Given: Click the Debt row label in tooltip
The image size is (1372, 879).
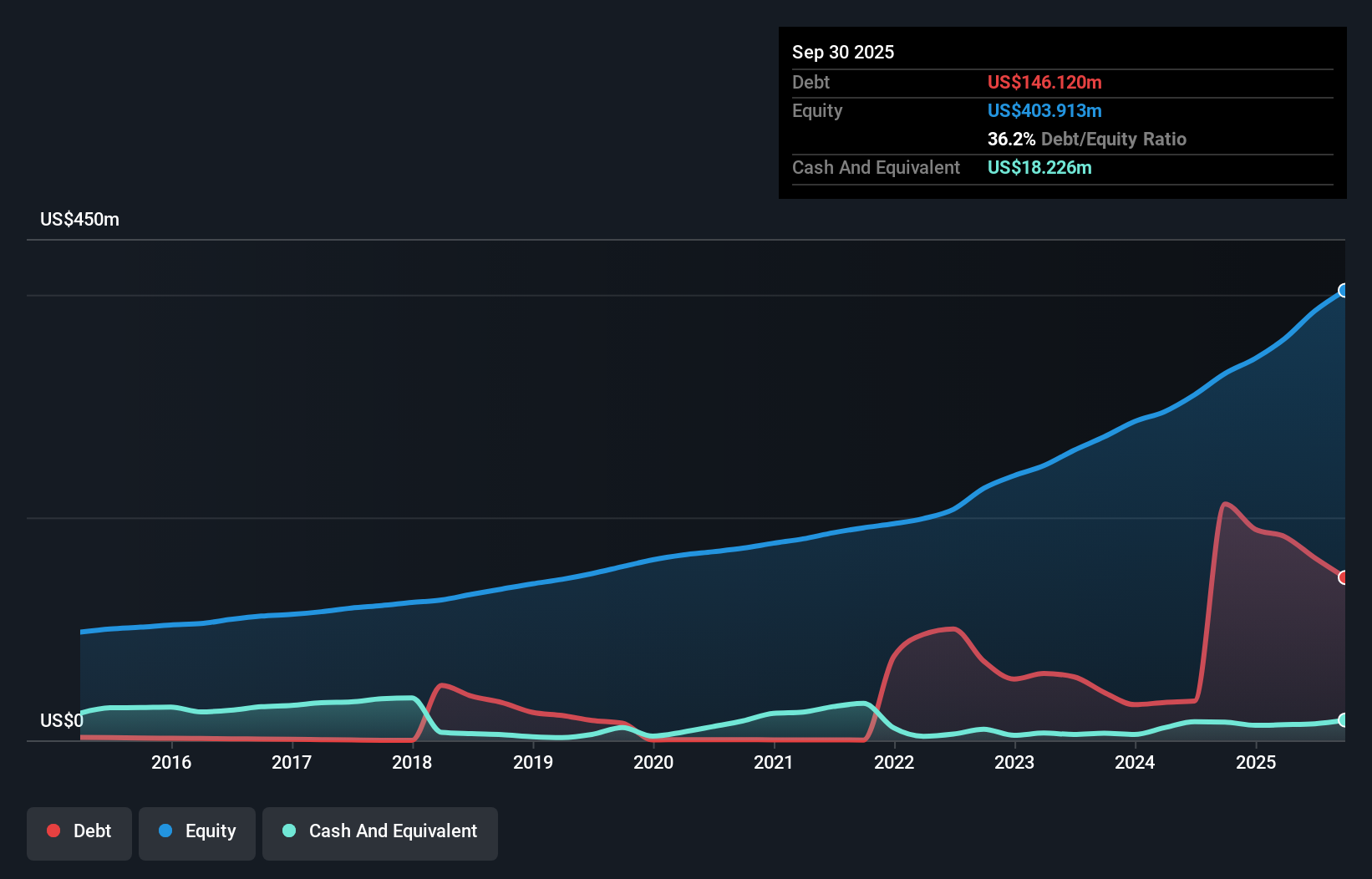Looking at the screenshot, I should coord(810,82).
